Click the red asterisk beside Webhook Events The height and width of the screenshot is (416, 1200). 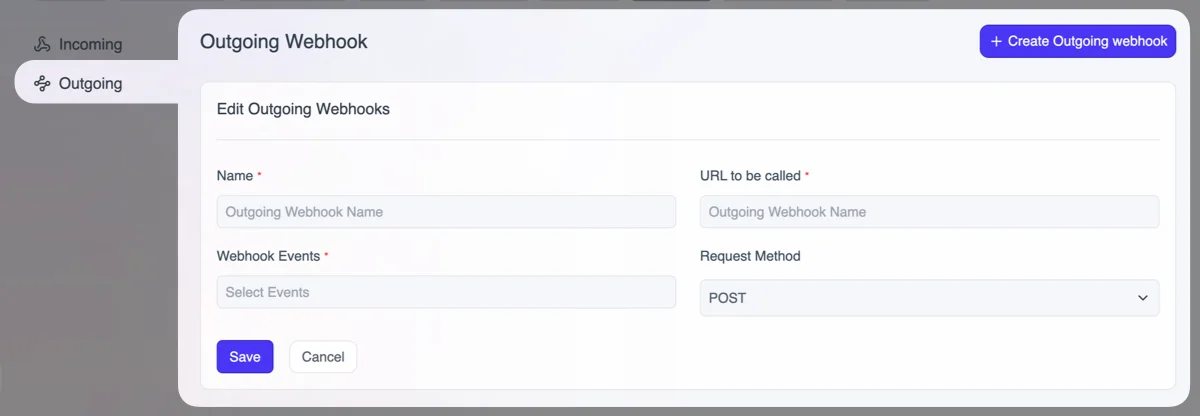[x=326, y=255]
